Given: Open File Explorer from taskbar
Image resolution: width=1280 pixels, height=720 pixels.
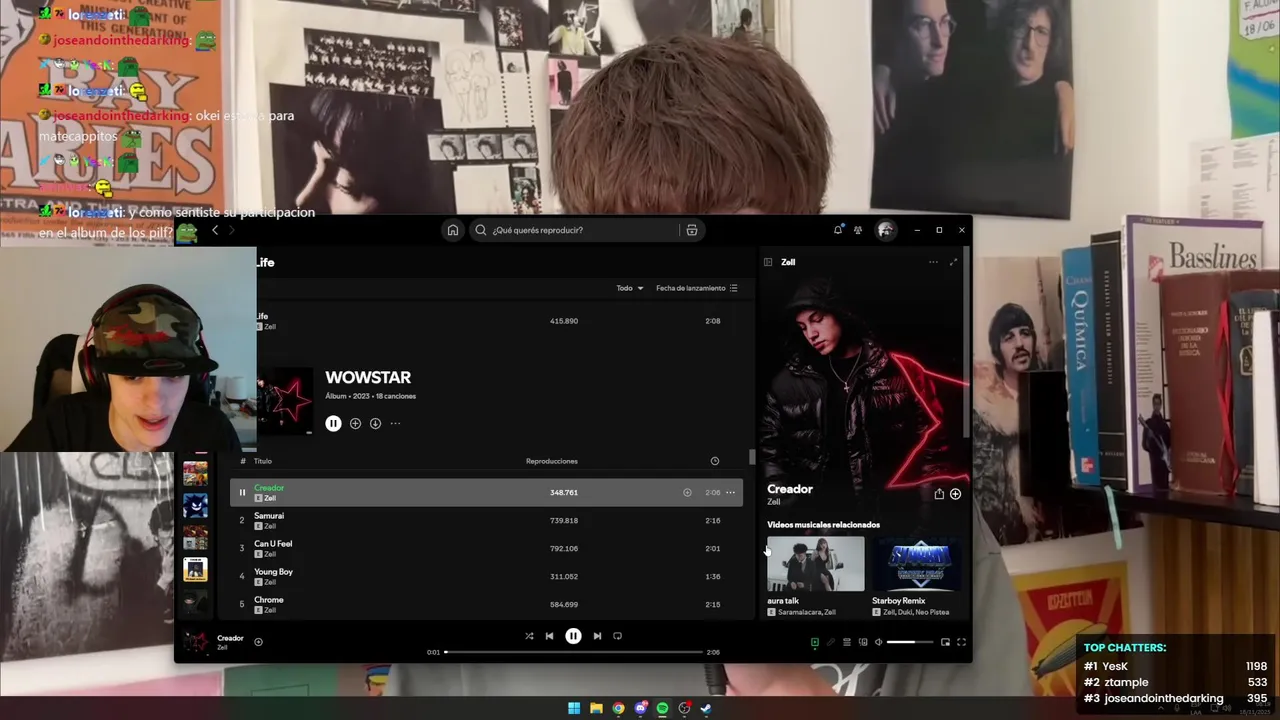Looking at the screenshot, I should tap(596, 709).
